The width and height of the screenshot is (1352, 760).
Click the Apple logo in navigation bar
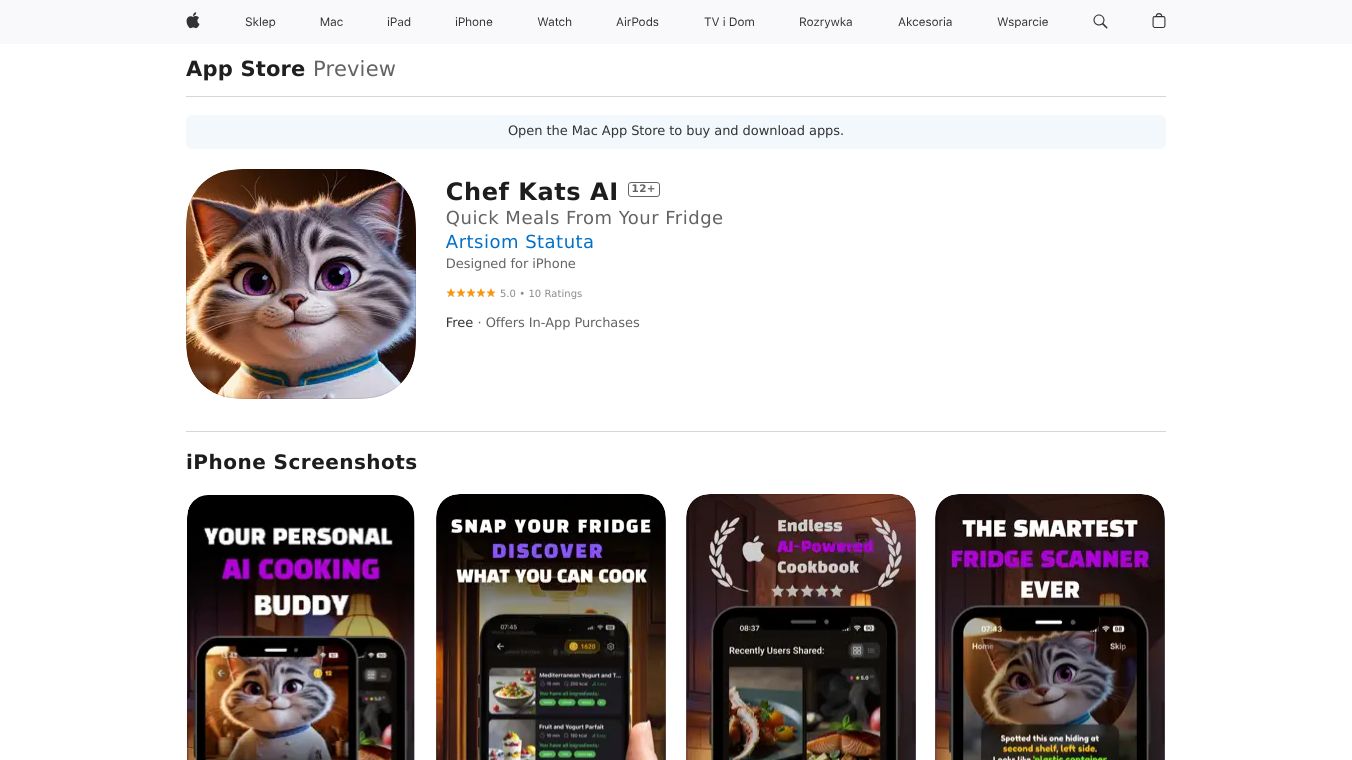193,21
